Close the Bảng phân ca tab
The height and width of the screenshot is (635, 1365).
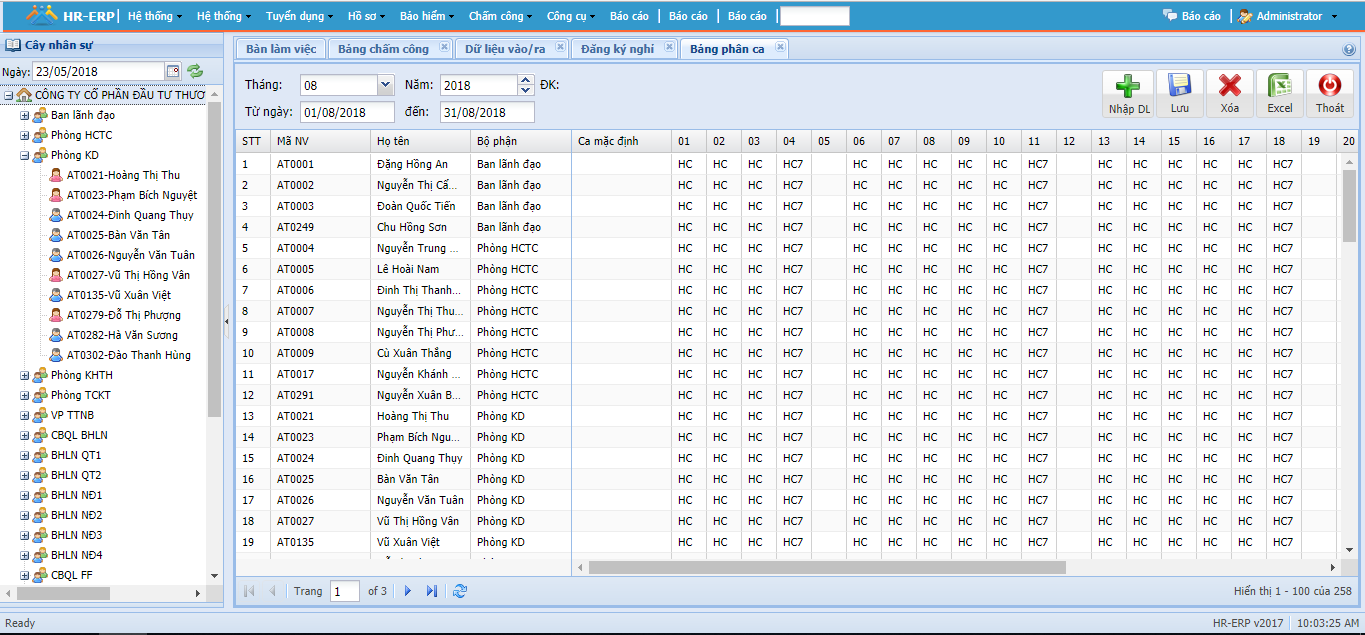780,47
